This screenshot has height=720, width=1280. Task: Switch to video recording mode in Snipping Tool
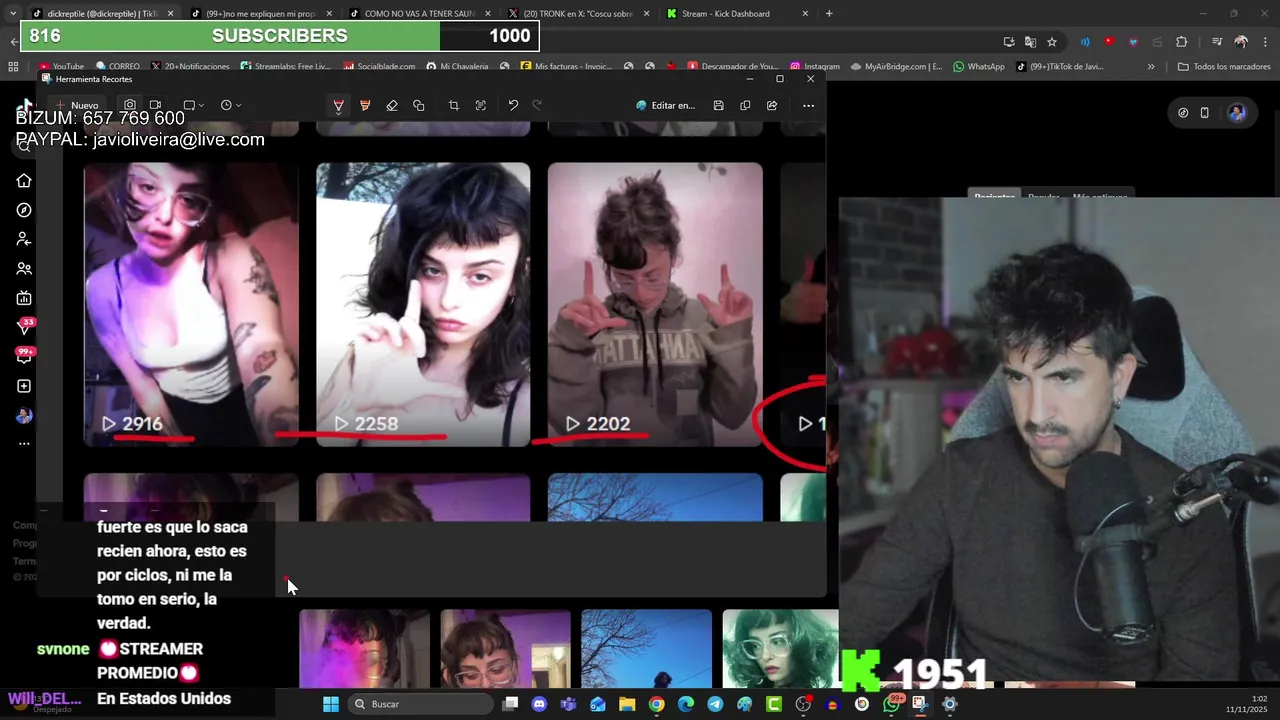(155, 105)
